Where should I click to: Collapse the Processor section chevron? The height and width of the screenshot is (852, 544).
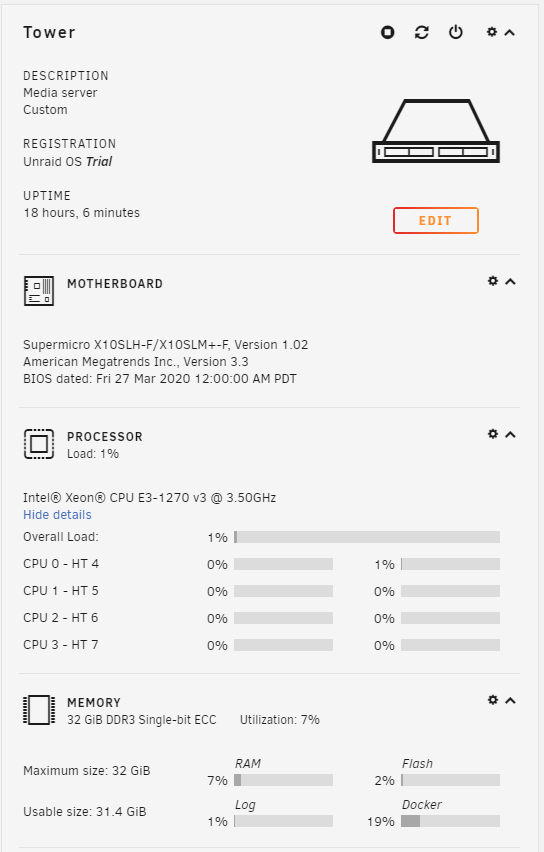pos(510,434)
